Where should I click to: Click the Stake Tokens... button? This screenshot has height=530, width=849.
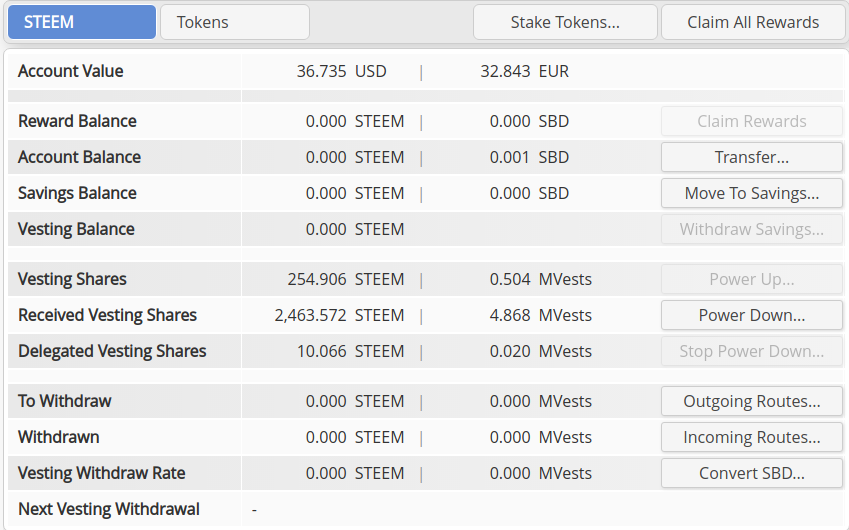click(565, 22)
